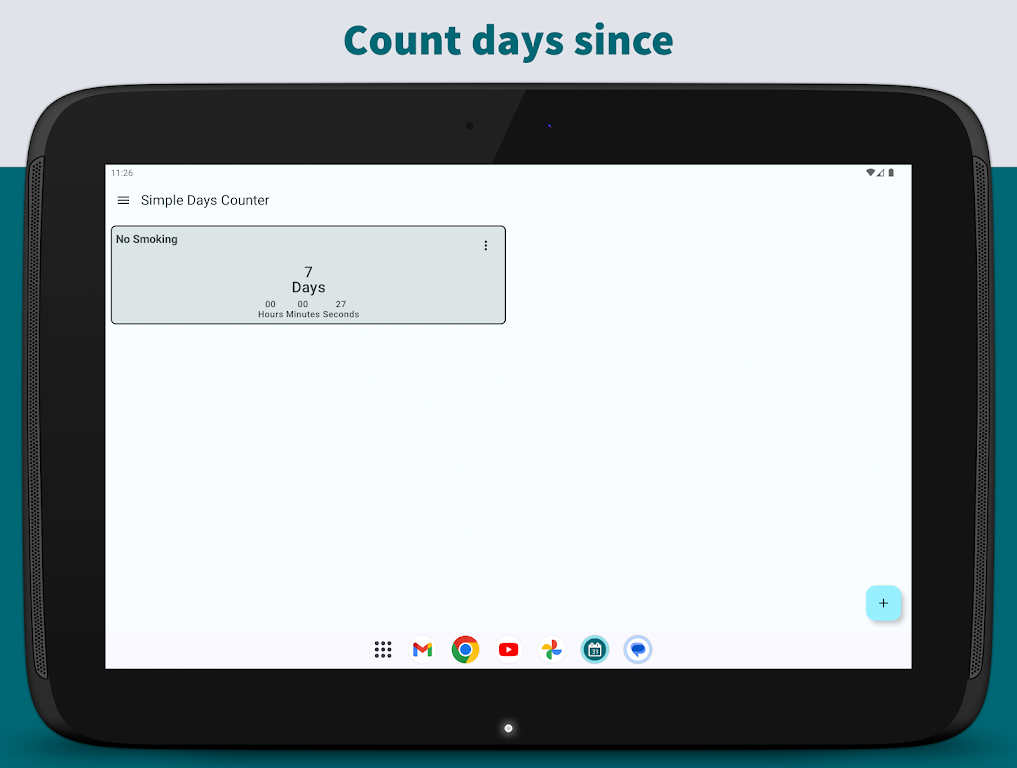Click the Count days since heading

508,40
